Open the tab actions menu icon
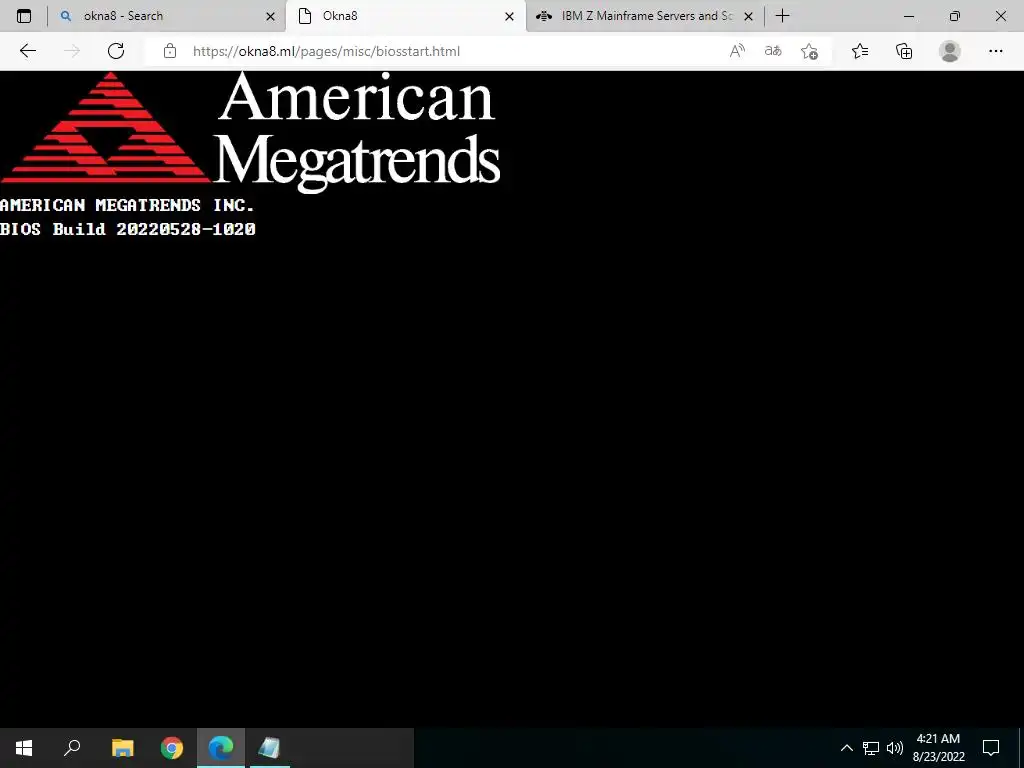Viewport: 1024px width, 768px height. coord(24,16)
